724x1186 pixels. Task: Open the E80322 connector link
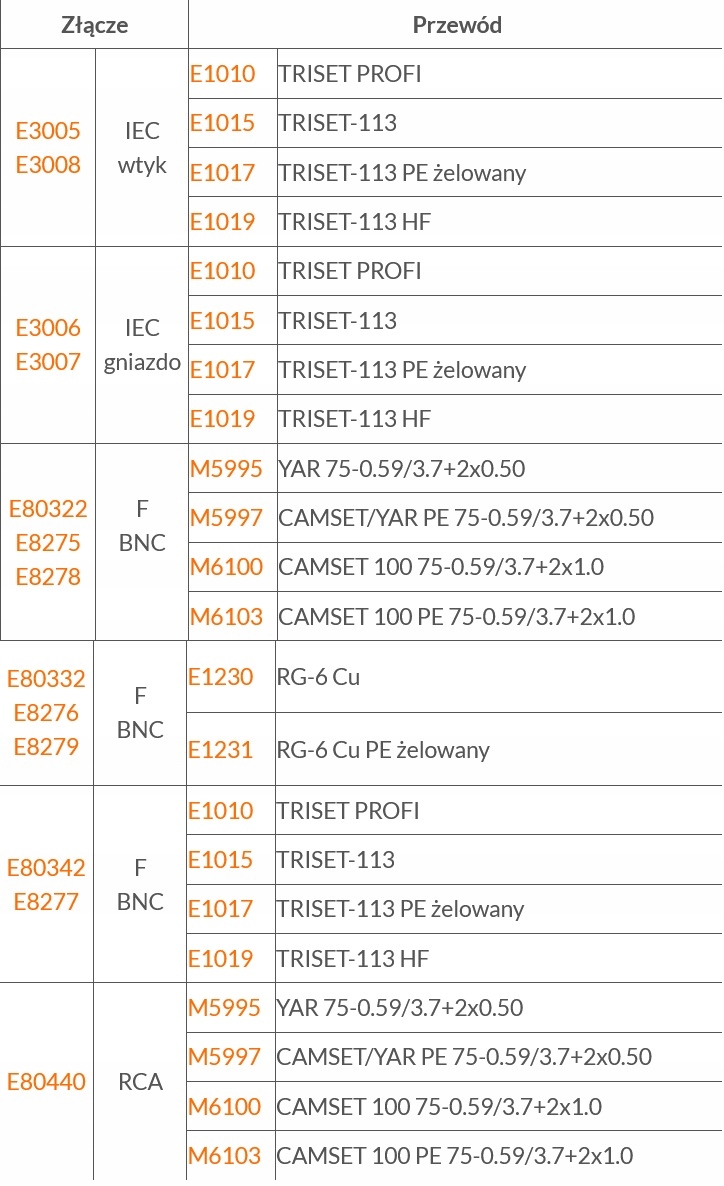pyautogui.click(x=48, y=508)
